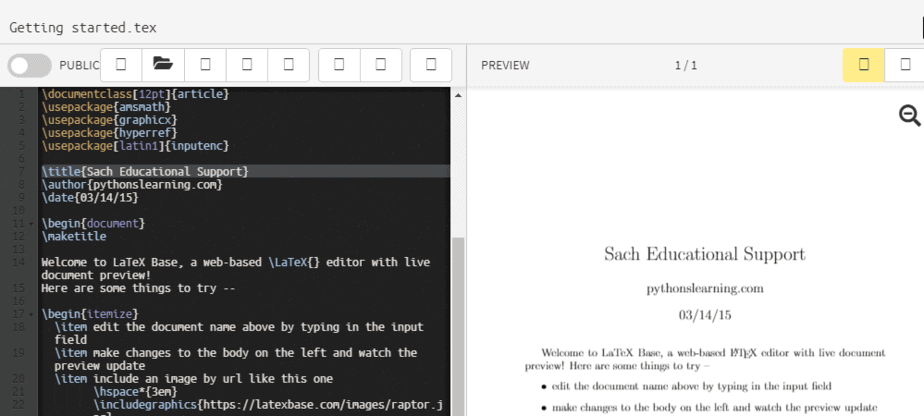Click the last button in the five-button toolbar group
The image size is (924, 416).
tap(289, 64)
